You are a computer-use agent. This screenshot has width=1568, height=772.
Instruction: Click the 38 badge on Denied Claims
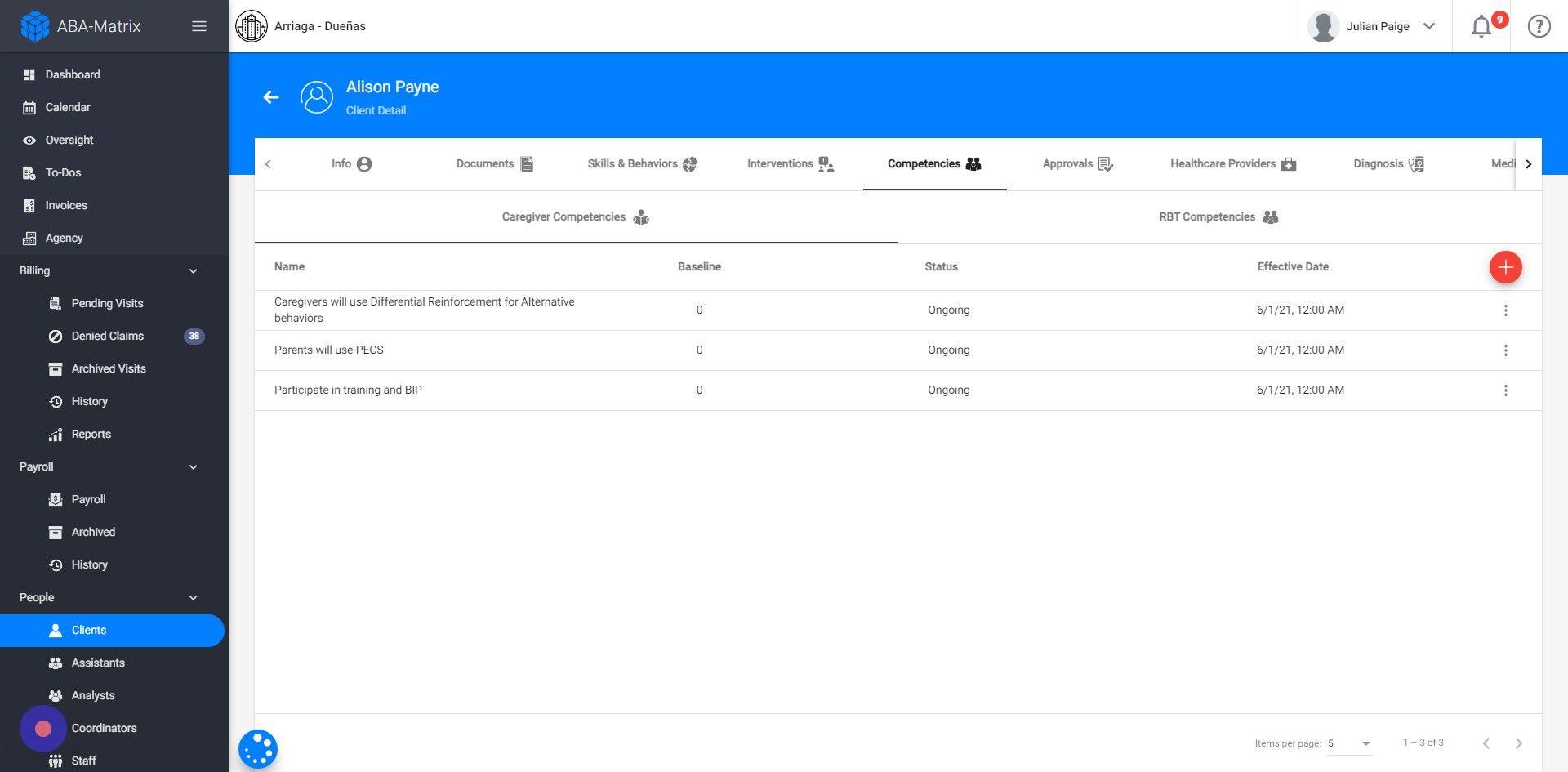[x=194, y=336]
